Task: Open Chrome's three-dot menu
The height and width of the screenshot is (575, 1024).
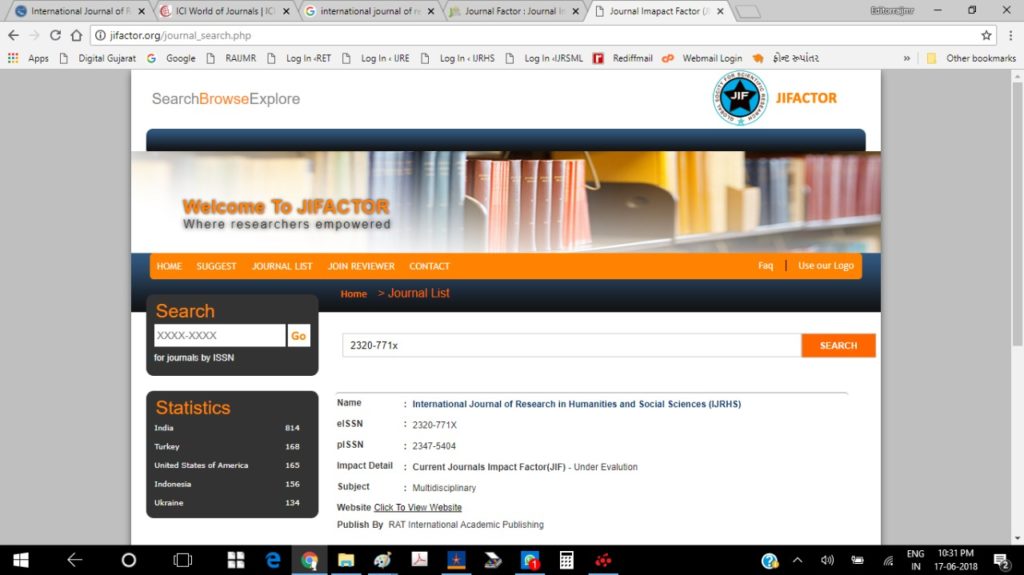Action: pyautogui.click(x=1010, y=35)
